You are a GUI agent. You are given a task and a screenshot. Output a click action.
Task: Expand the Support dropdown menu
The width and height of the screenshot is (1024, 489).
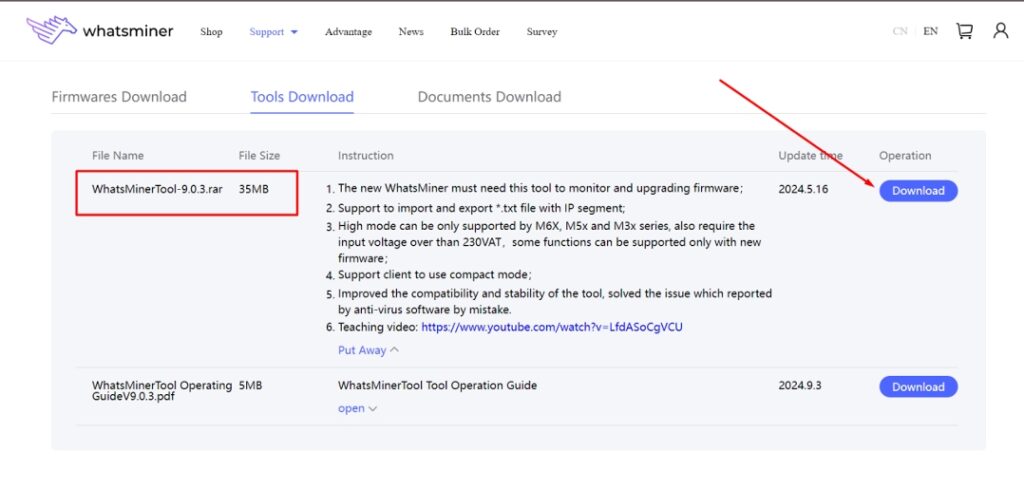(x=273, y=31)
